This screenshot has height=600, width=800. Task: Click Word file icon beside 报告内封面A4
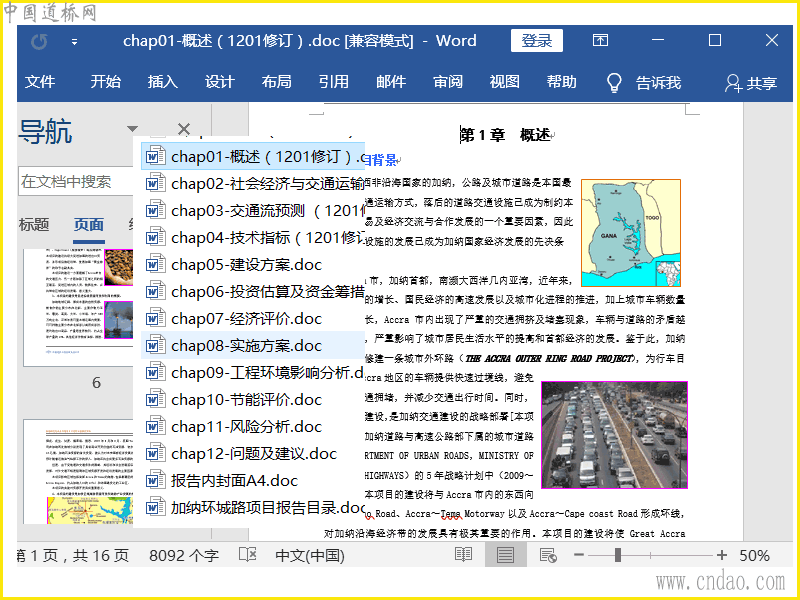click(155, 480)
